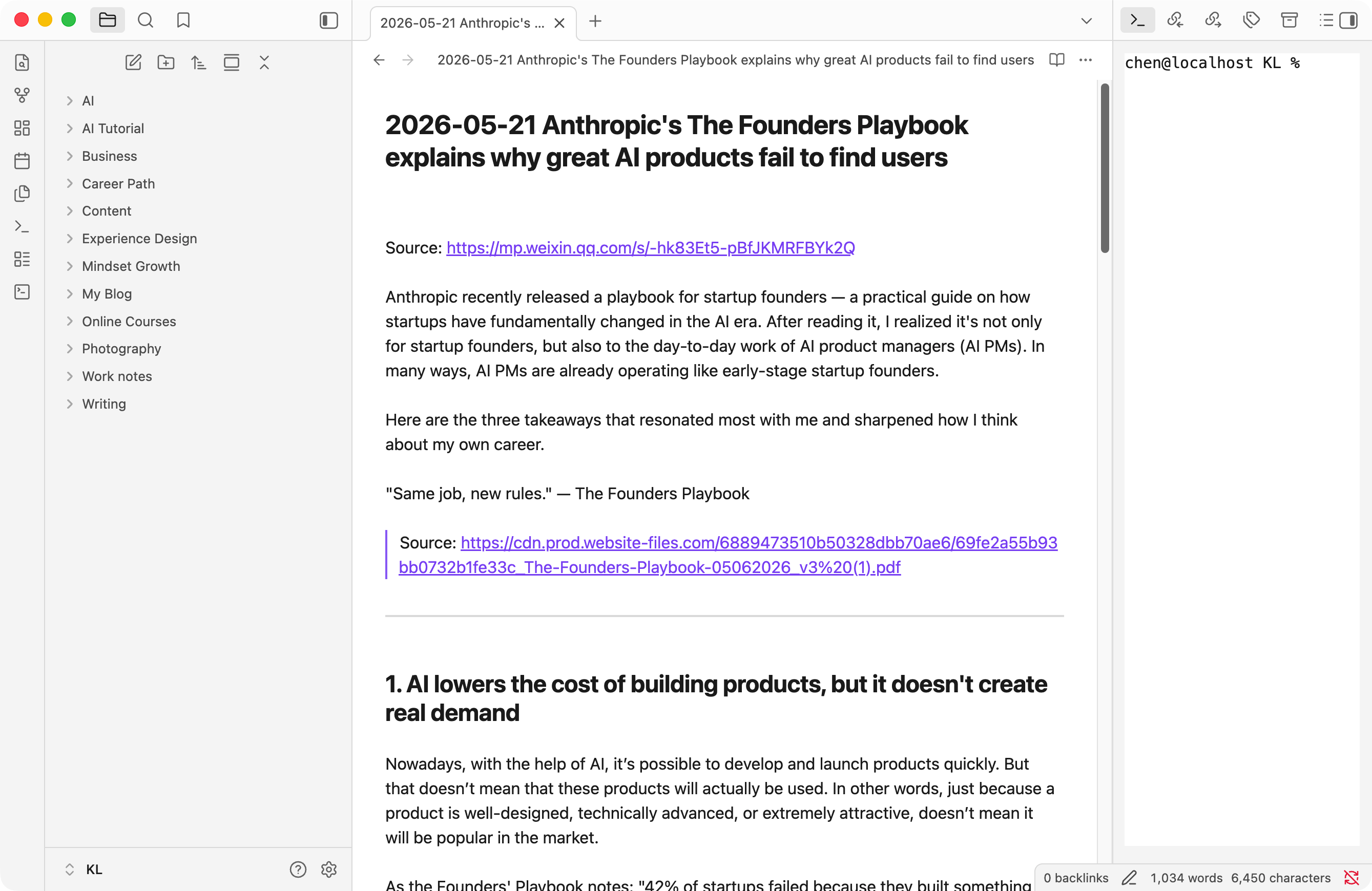Click the note's vertical scrollbar thumb
The width and height of the screenshot is (1372, 891).
pyautogui.click(x=1105, y=168)
